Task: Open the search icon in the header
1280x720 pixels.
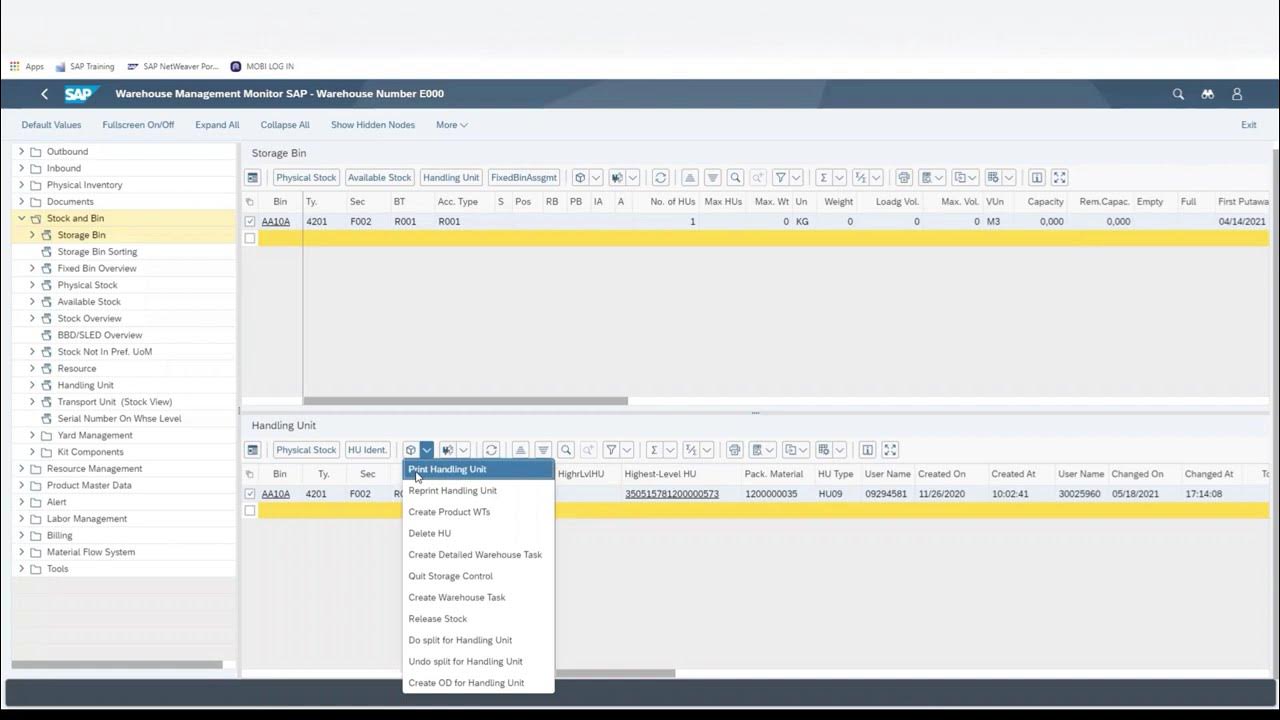Action: click(1178, 94)
